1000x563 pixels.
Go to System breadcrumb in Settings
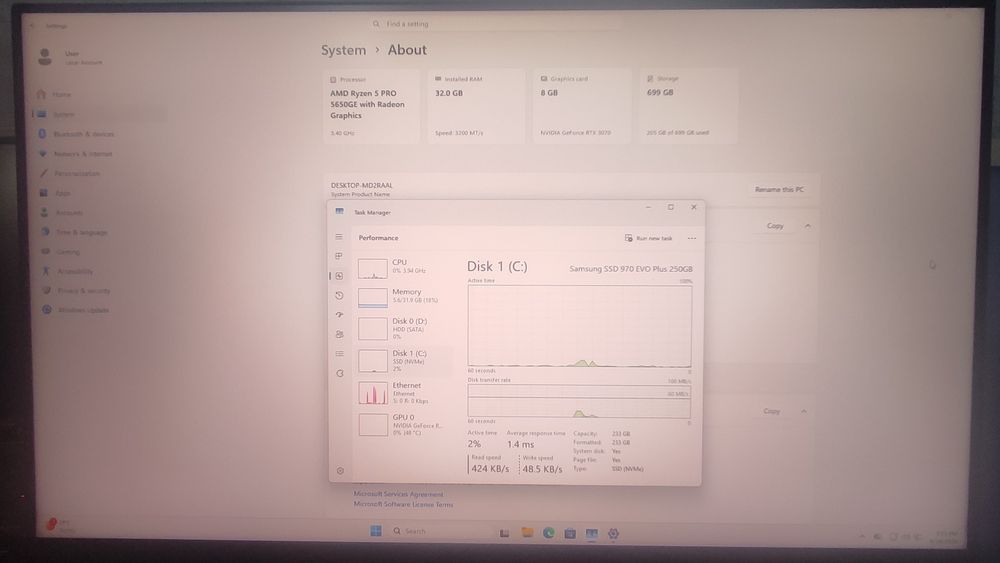[344, 50]
